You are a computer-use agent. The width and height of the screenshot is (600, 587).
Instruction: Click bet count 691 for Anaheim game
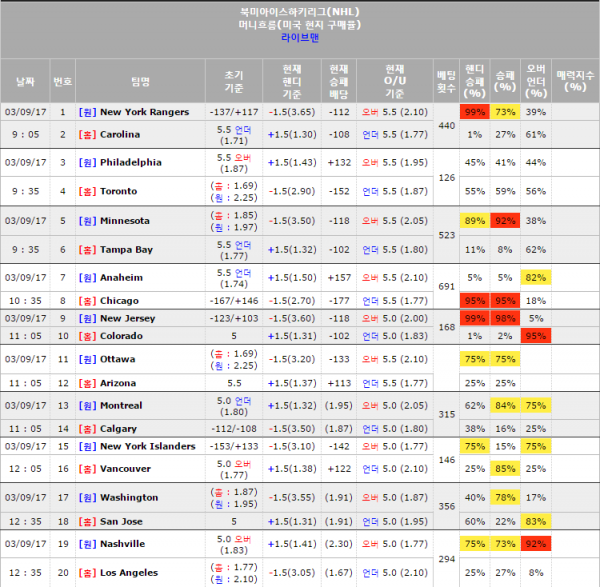[447, 287]
